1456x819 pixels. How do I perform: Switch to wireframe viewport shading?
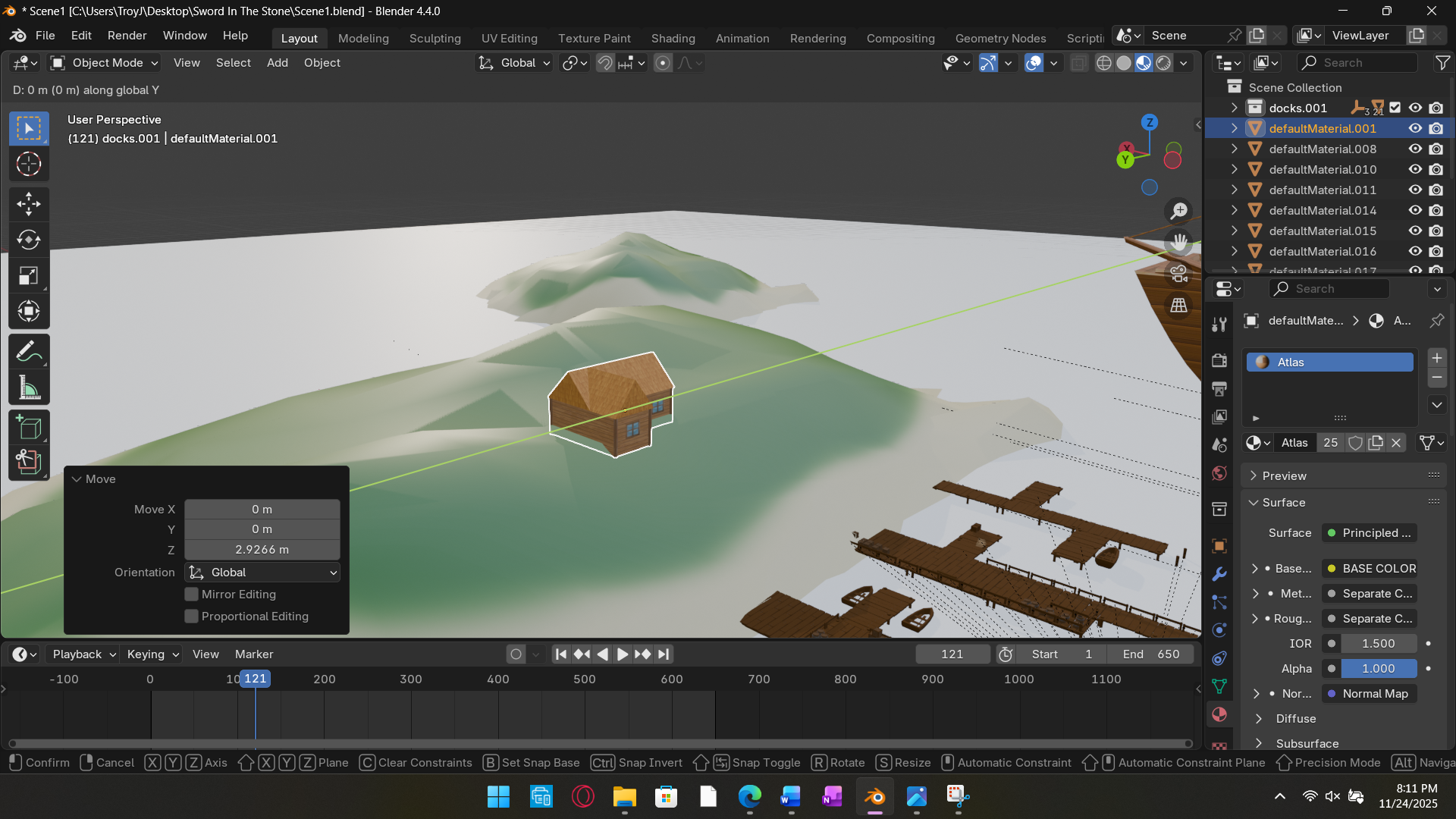(x=1104, y=63)
